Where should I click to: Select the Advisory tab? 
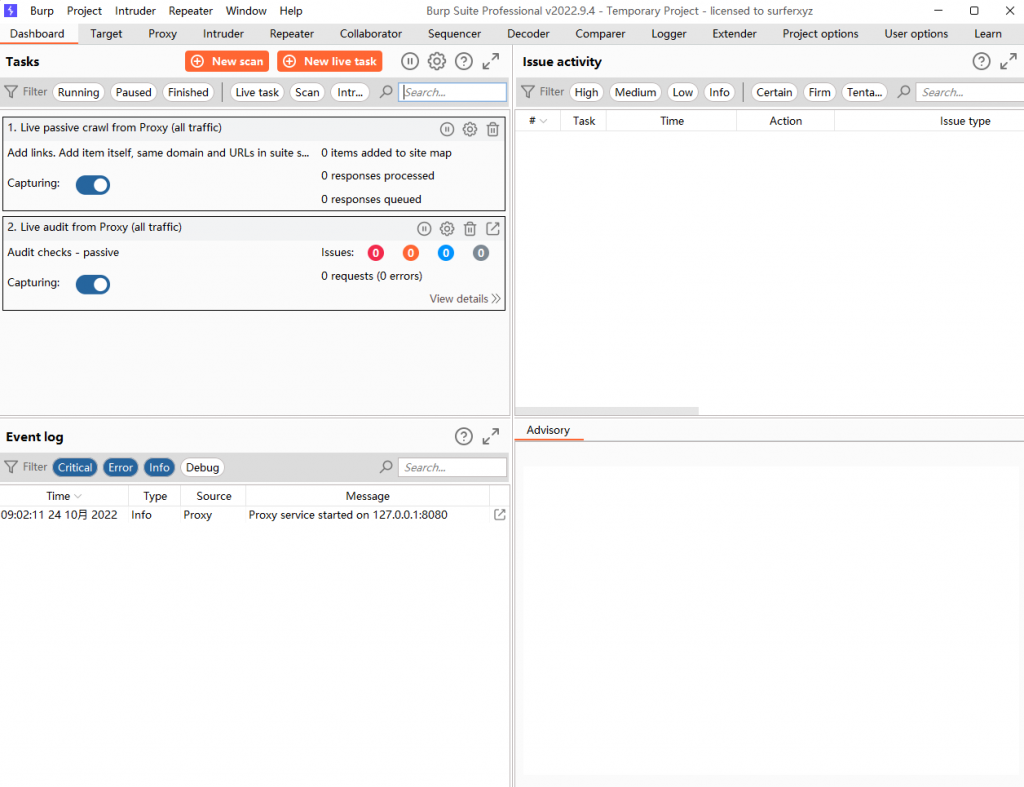tap(548, 430)
